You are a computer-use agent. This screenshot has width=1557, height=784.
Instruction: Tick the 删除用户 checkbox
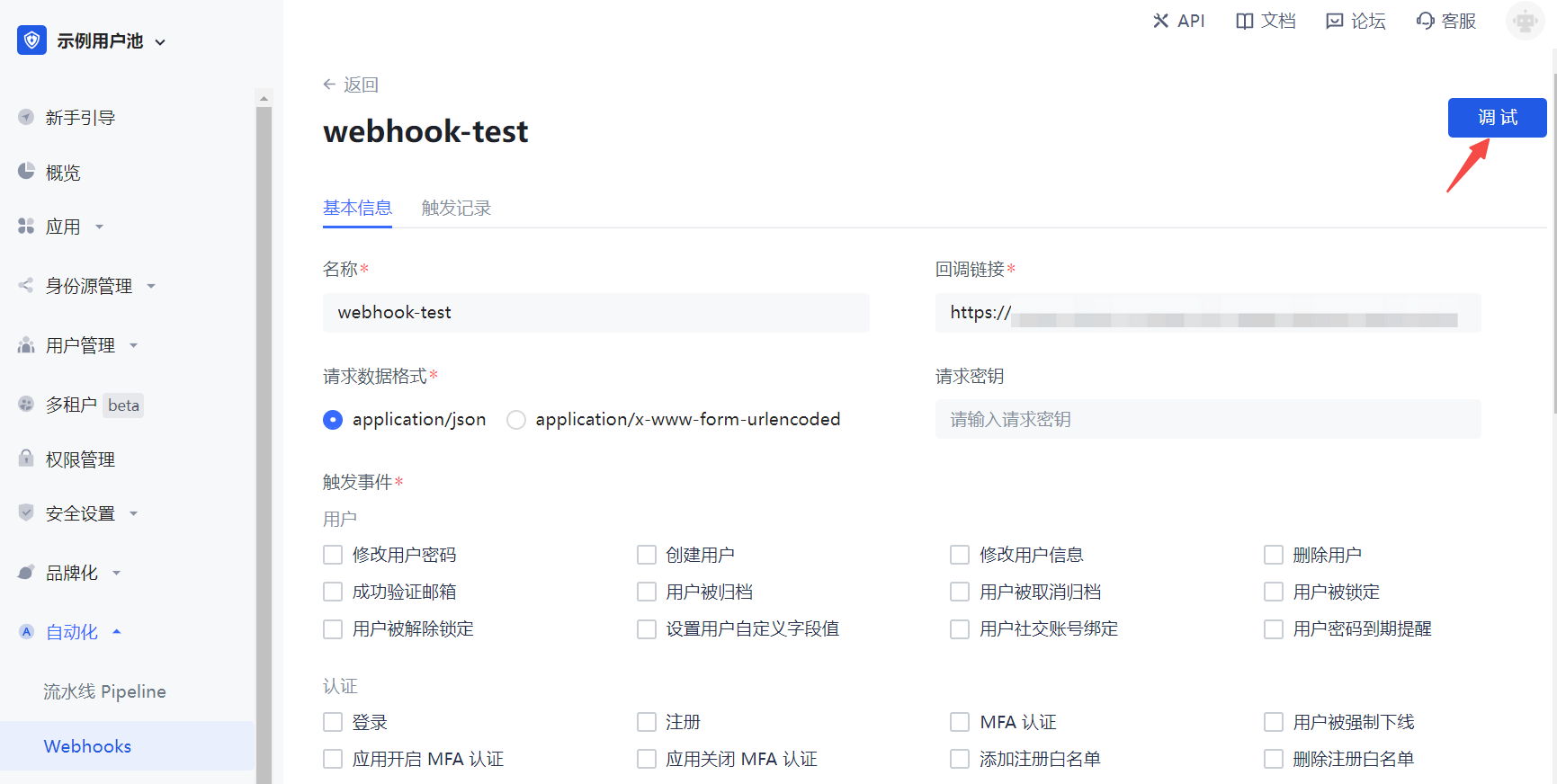pyautogui.click(x=1274, y=555)
